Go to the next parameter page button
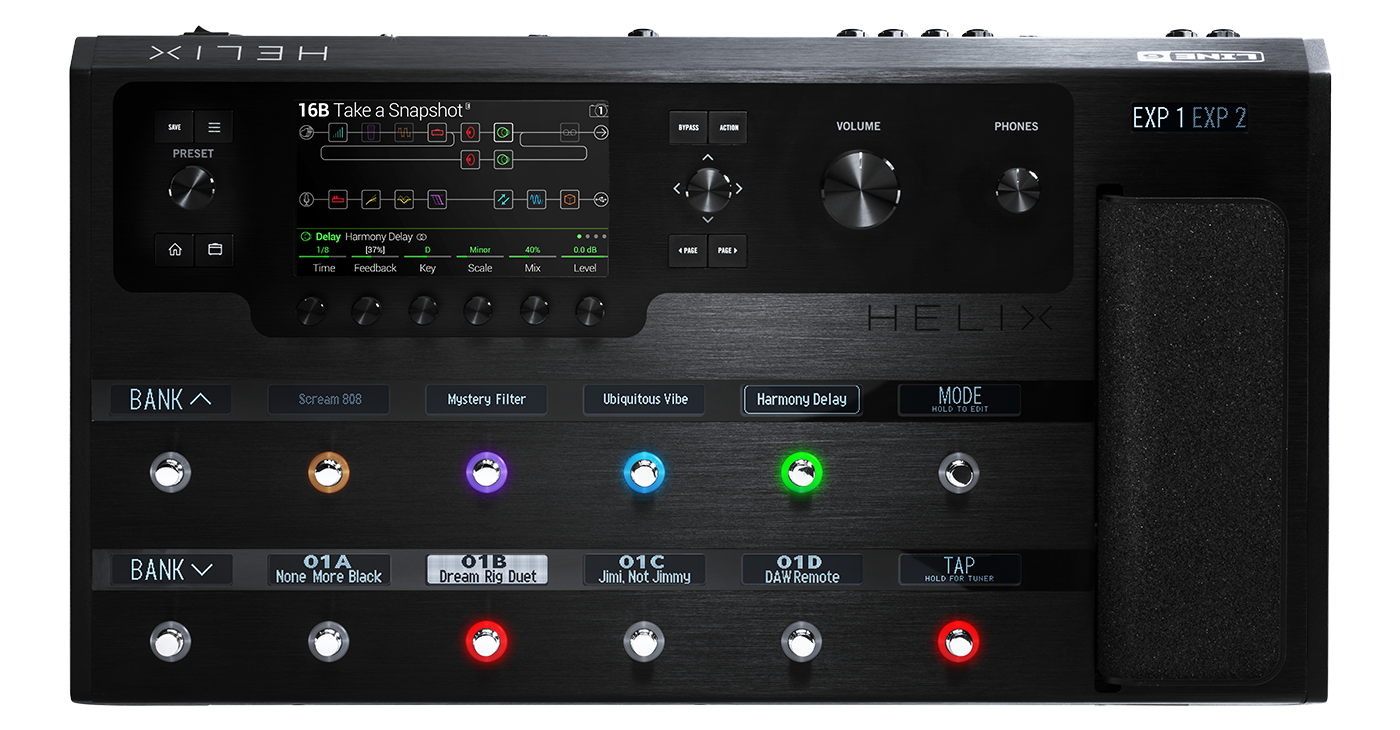Screen dimensions: 1400x730 click(x=728, y=250)
